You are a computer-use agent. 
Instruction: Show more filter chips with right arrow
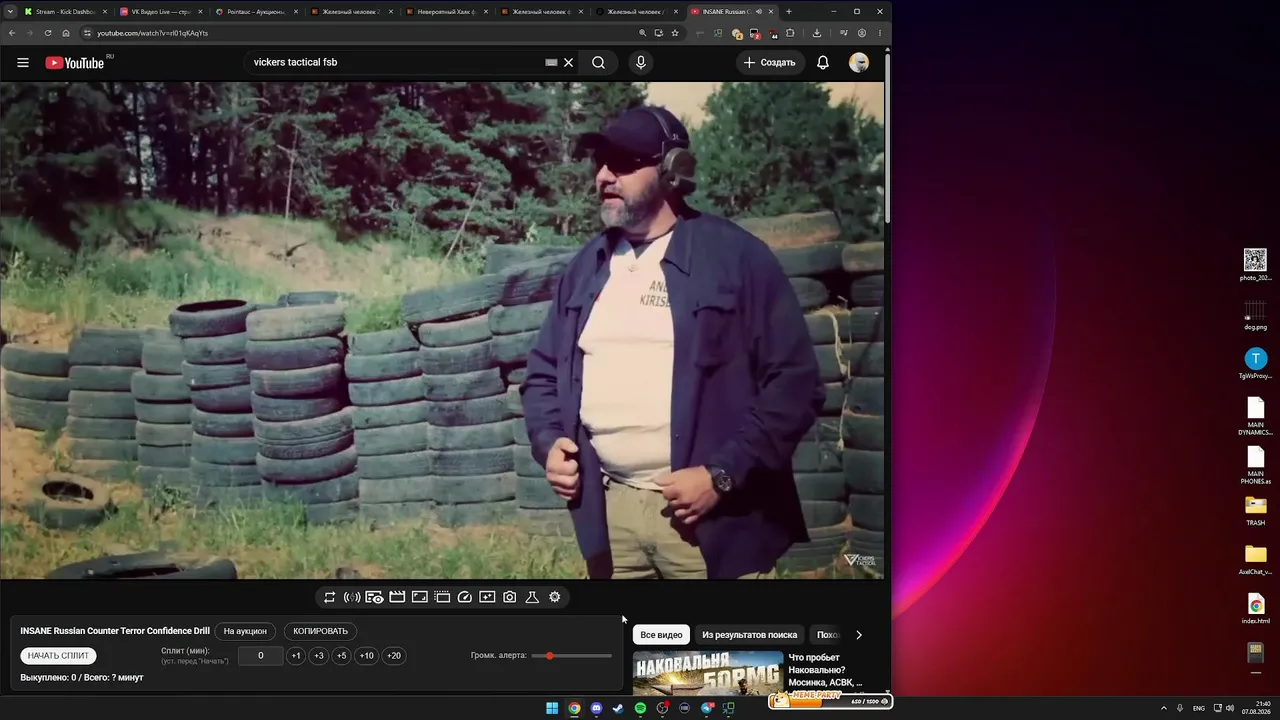[858, 635]
